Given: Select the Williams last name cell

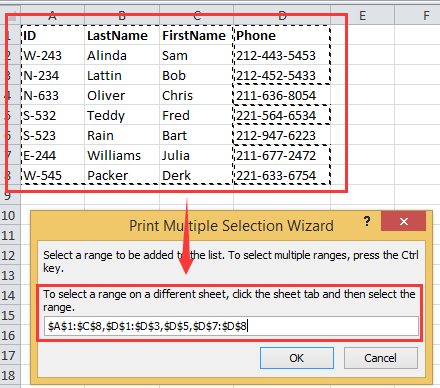Looking at the screenshot, I should click(x=122, y=155).
